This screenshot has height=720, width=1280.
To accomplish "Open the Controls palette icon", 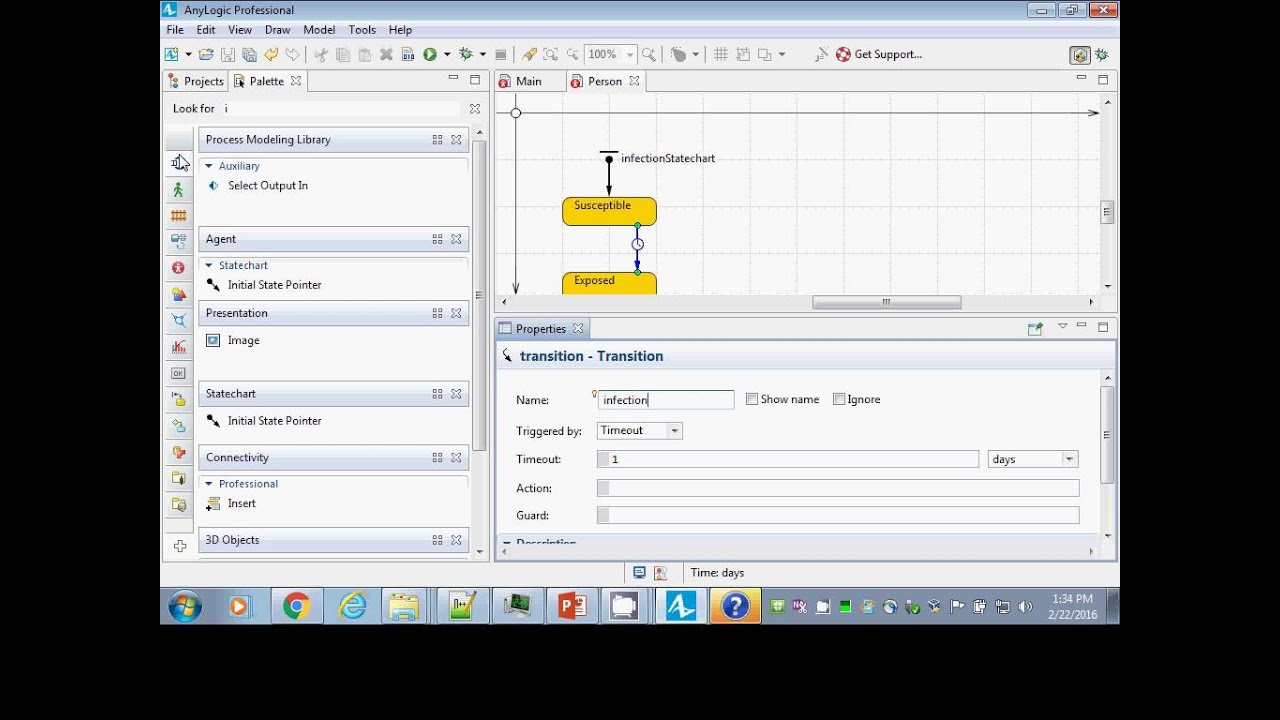I will pos(179,373).
